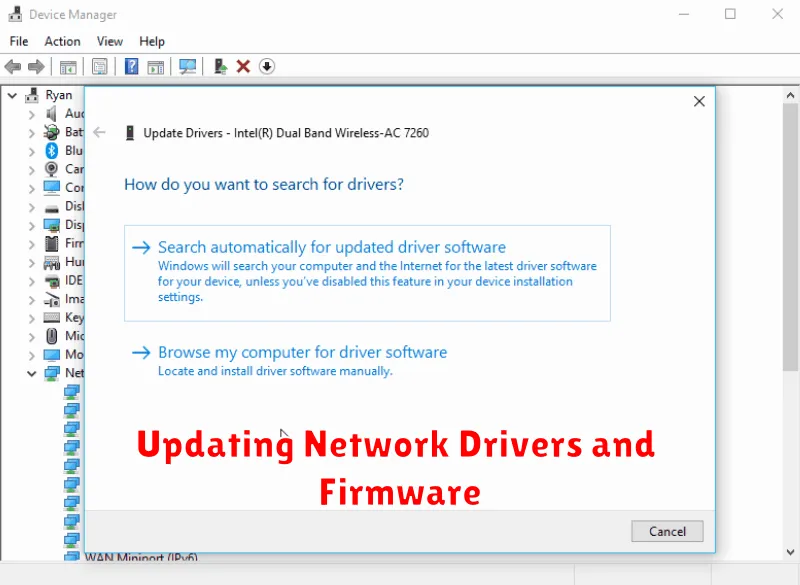Expand the Batteries category chevron
Image resolution: width=800 pixels, height=585 pixels.
(x=32, y=133)
